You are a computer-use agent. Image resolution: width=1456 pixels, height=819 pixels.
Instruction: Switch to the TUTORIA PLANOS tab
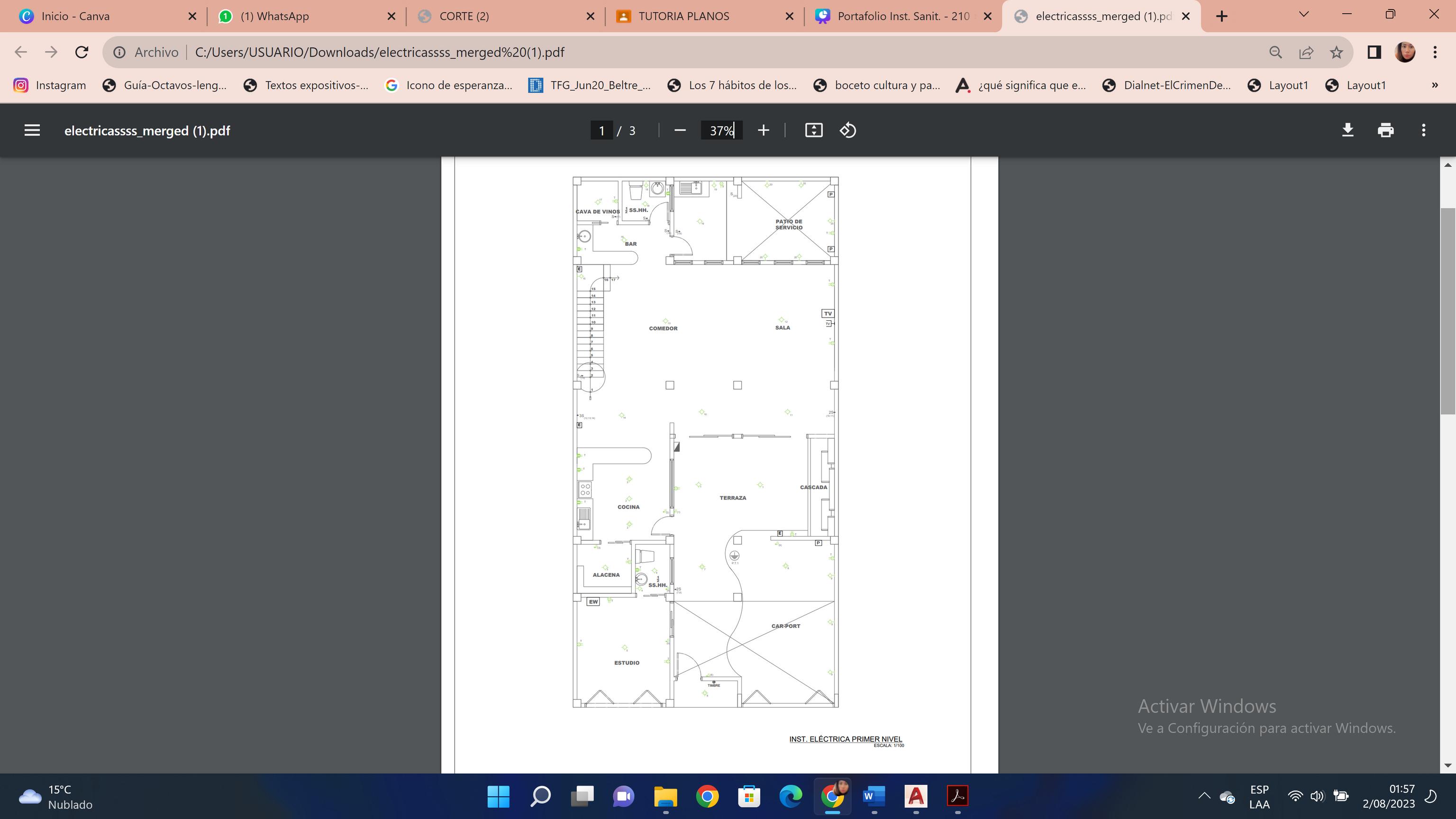pos(684,17)
